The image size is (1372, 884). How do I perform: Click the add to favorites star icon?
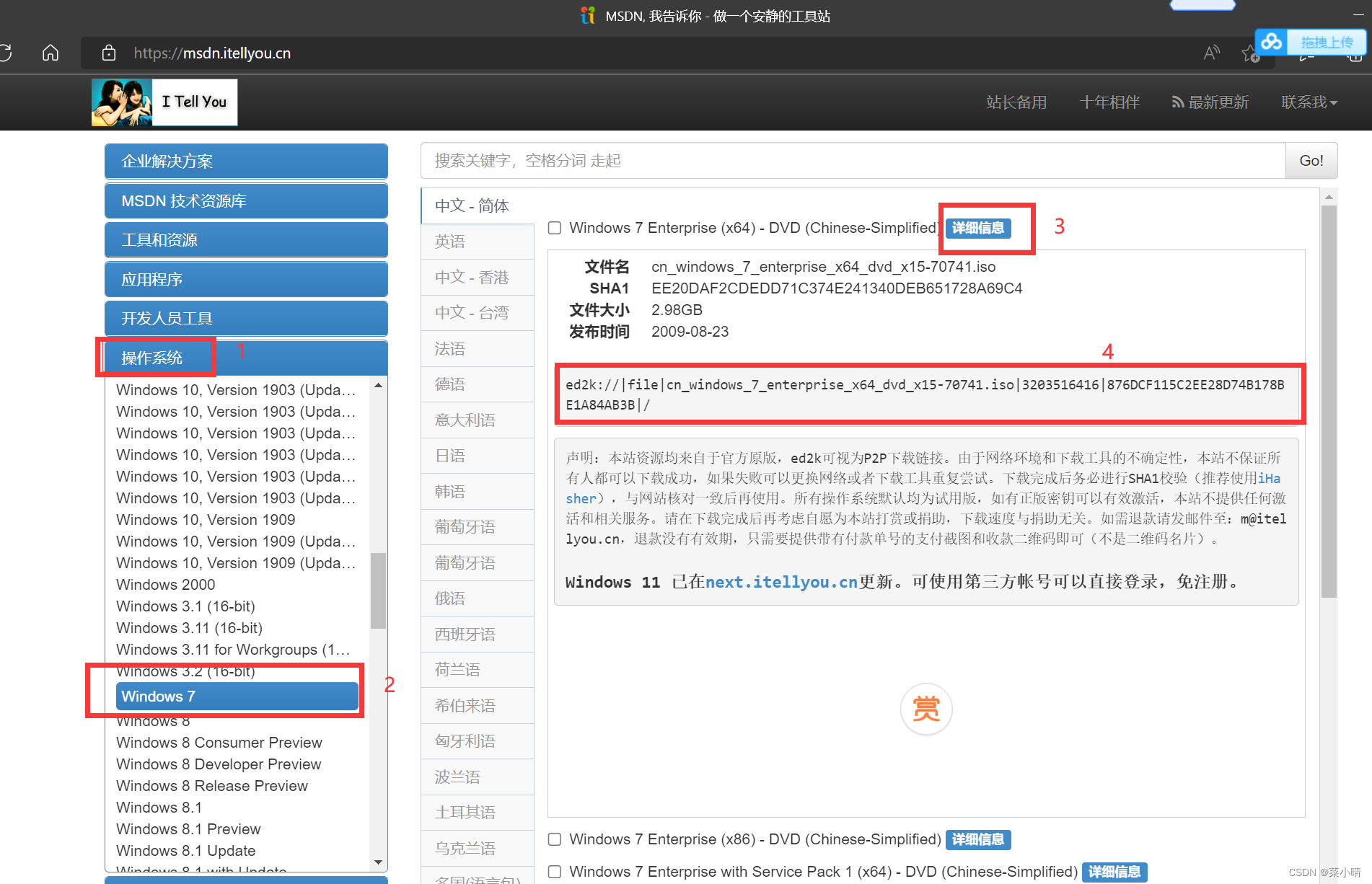click(1250, 54)
